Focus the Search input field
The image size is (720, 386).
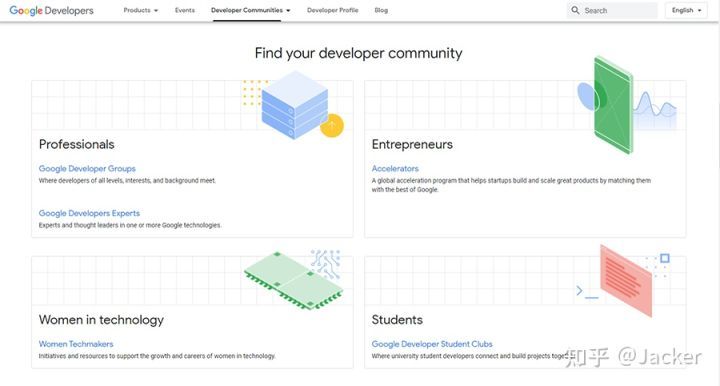point(612,10)
